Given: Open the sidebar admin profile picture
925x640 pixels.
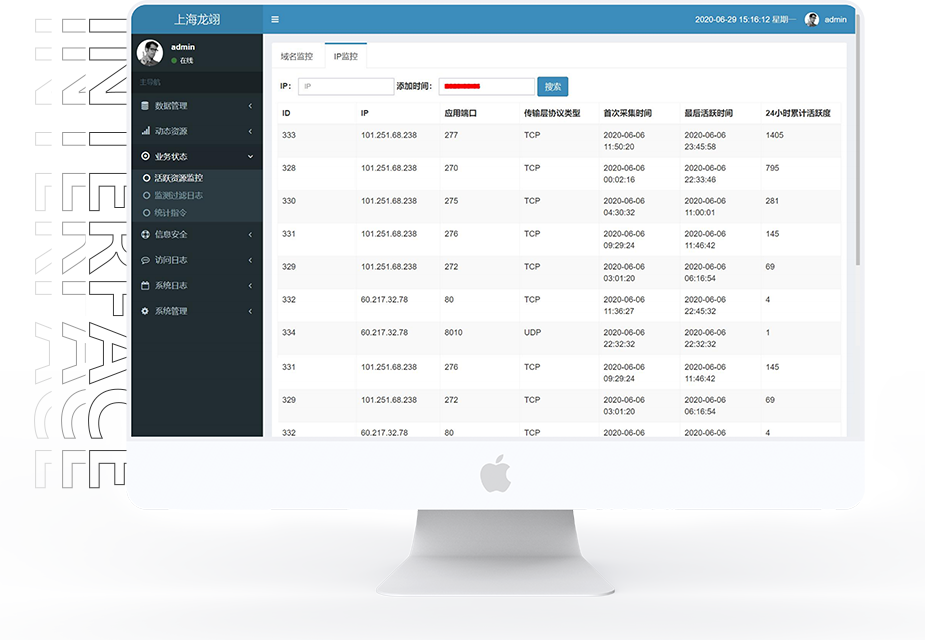Looking at the screenshot, I should point(150,53).
